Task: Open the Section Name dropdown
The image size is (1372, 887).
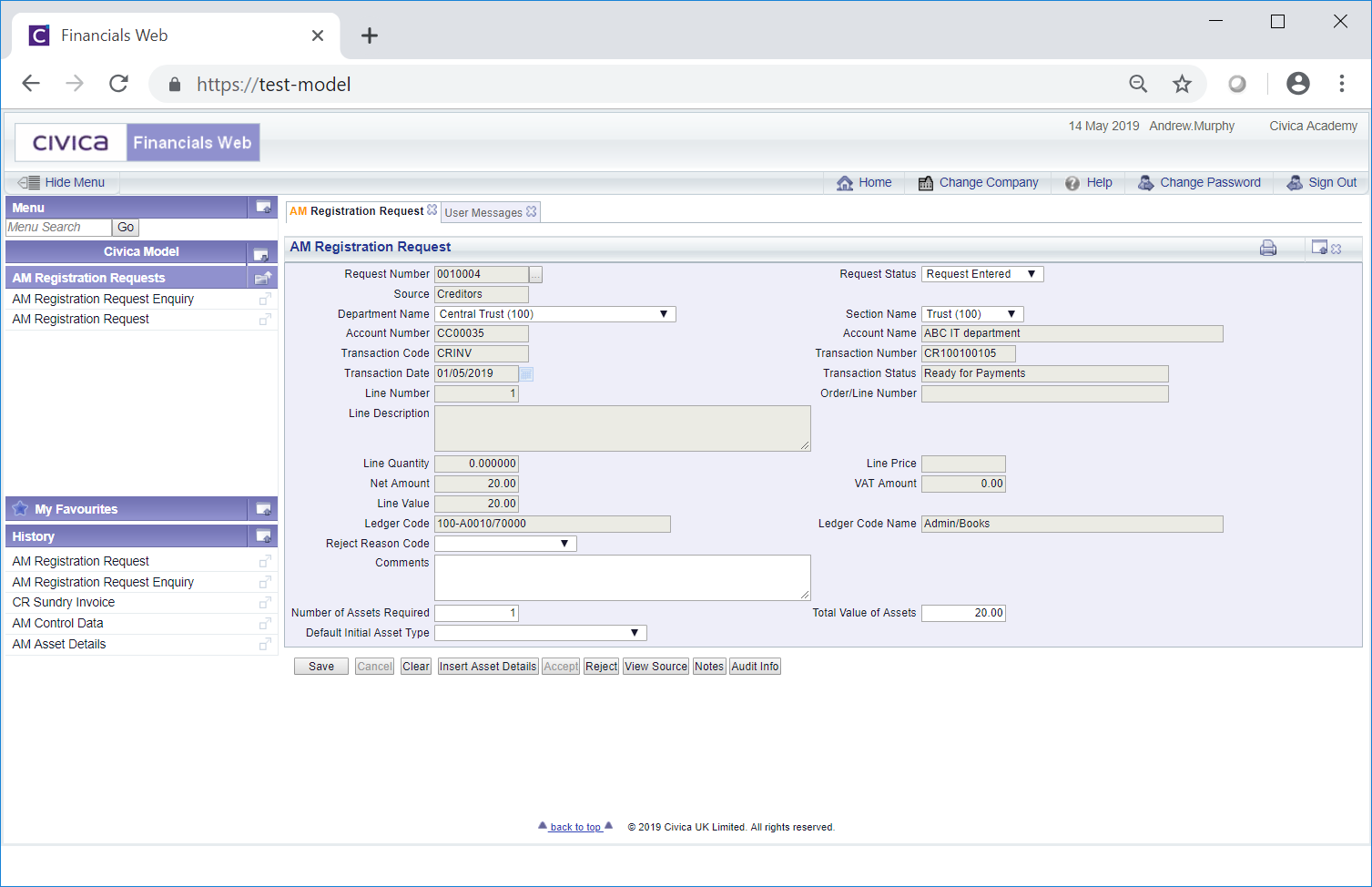Action: 972,314
